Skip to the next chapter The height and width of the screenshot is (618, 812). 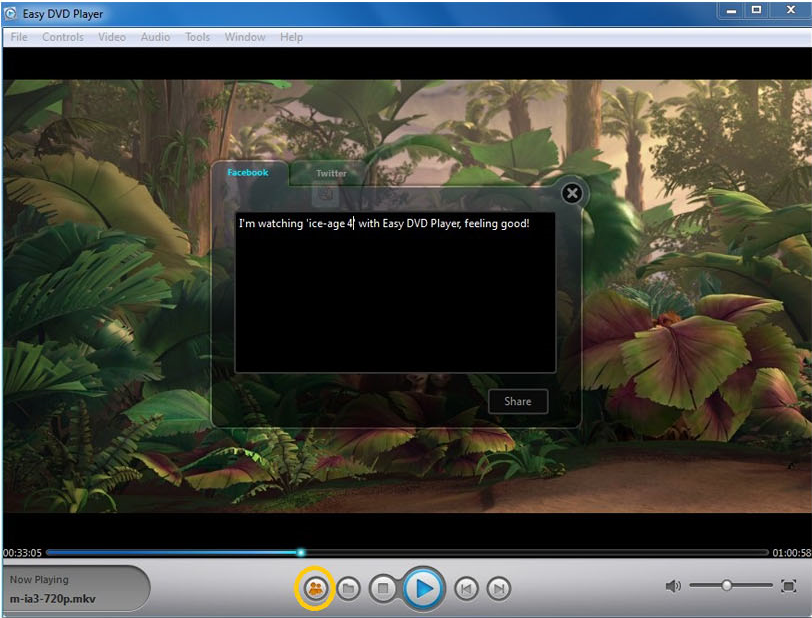coord(499,589)
